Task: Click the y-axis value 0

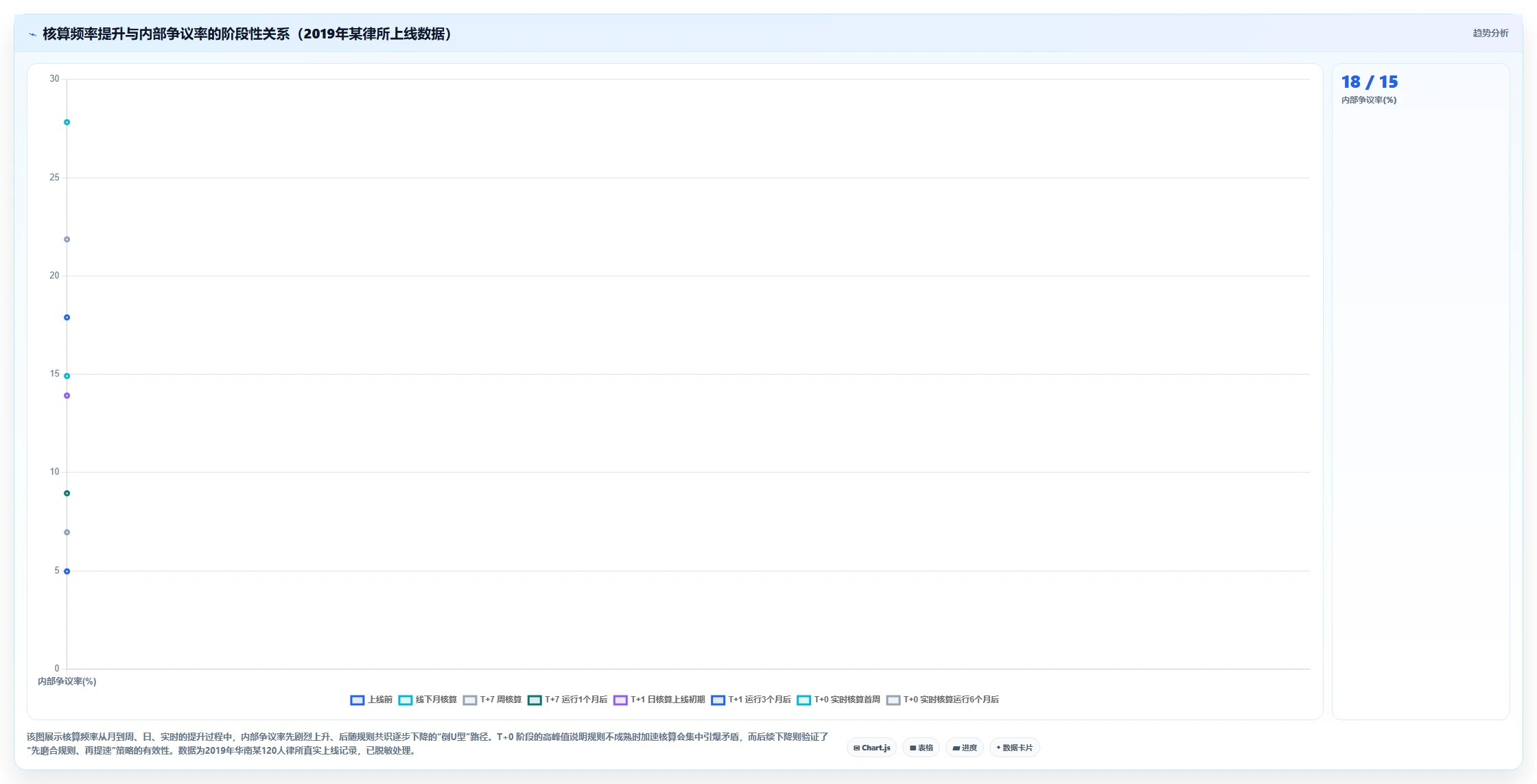Action: click(x=57, y=669)
